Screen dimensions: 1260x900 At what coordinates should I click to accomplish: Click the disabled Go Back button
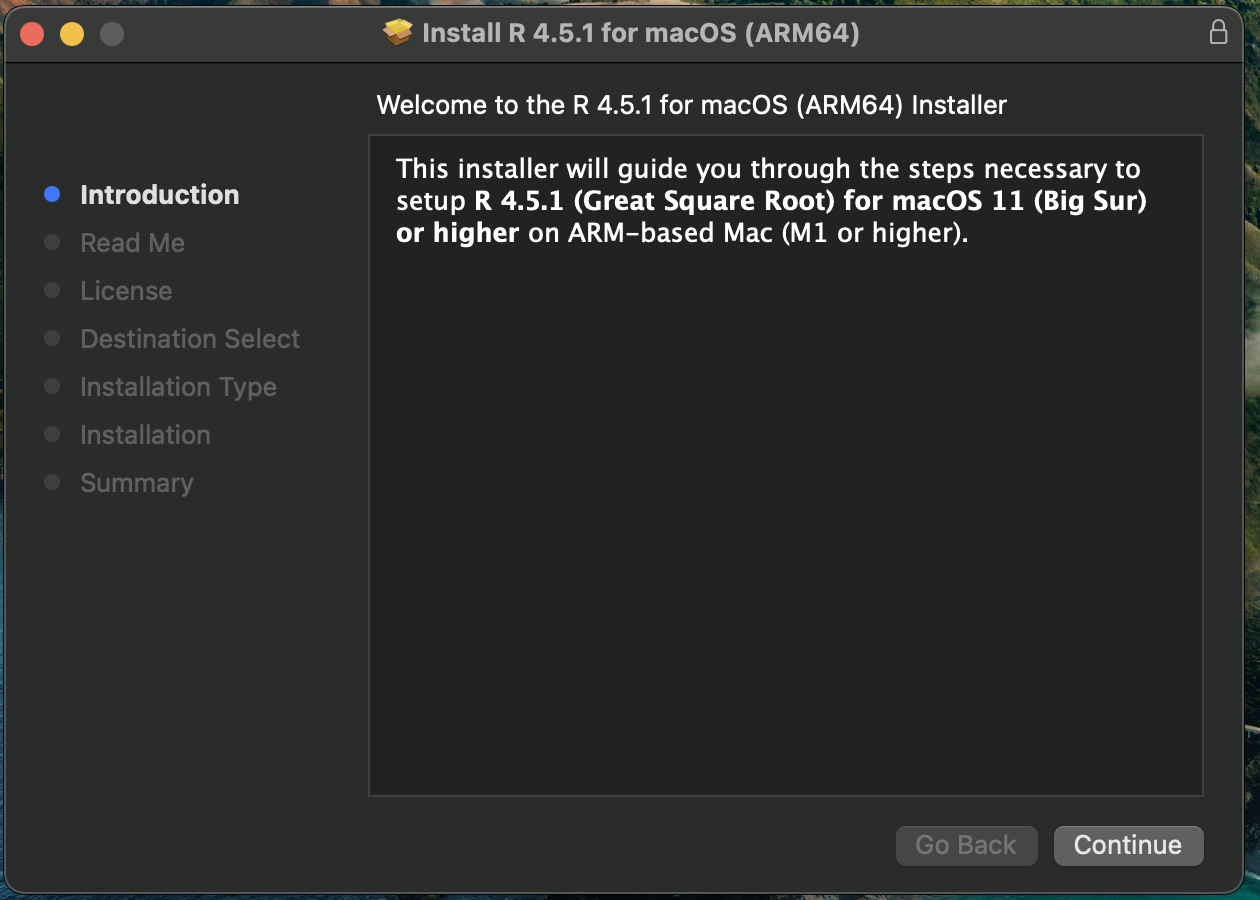coord(966,845)
